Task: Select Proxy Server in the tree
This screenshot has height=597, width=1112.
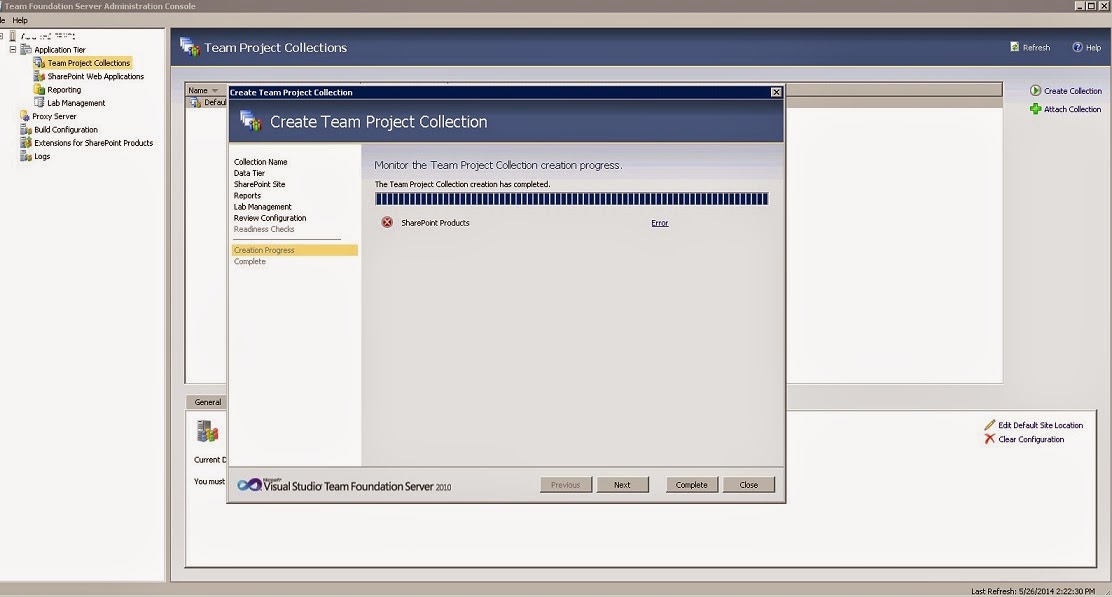Action: tap(54, 116)
